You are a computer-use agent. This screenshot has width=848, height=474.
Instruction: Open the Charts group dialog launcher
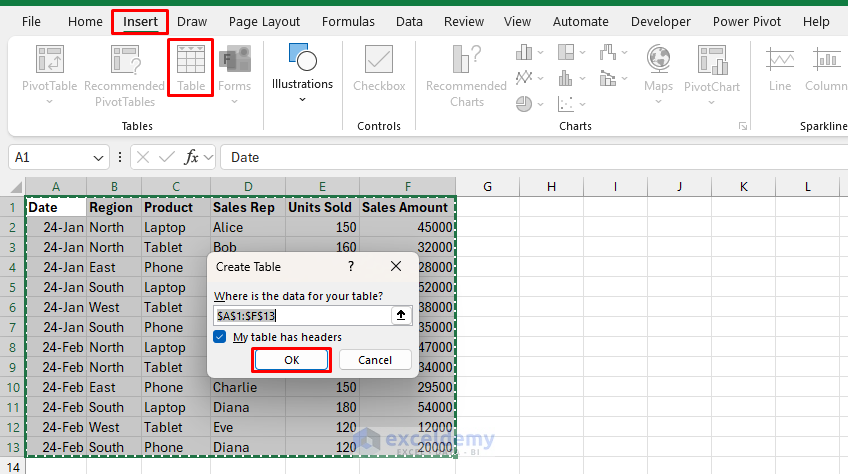(743, 126)
